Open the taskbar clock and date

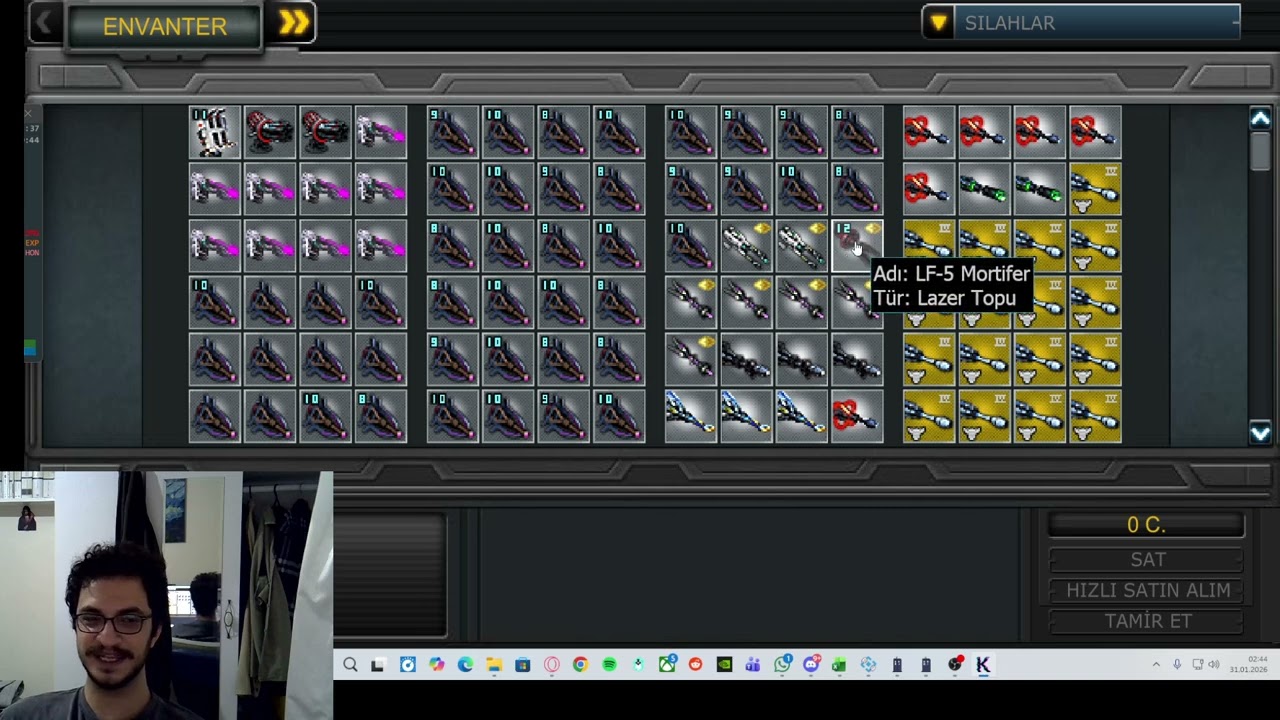coord(1249,665)
